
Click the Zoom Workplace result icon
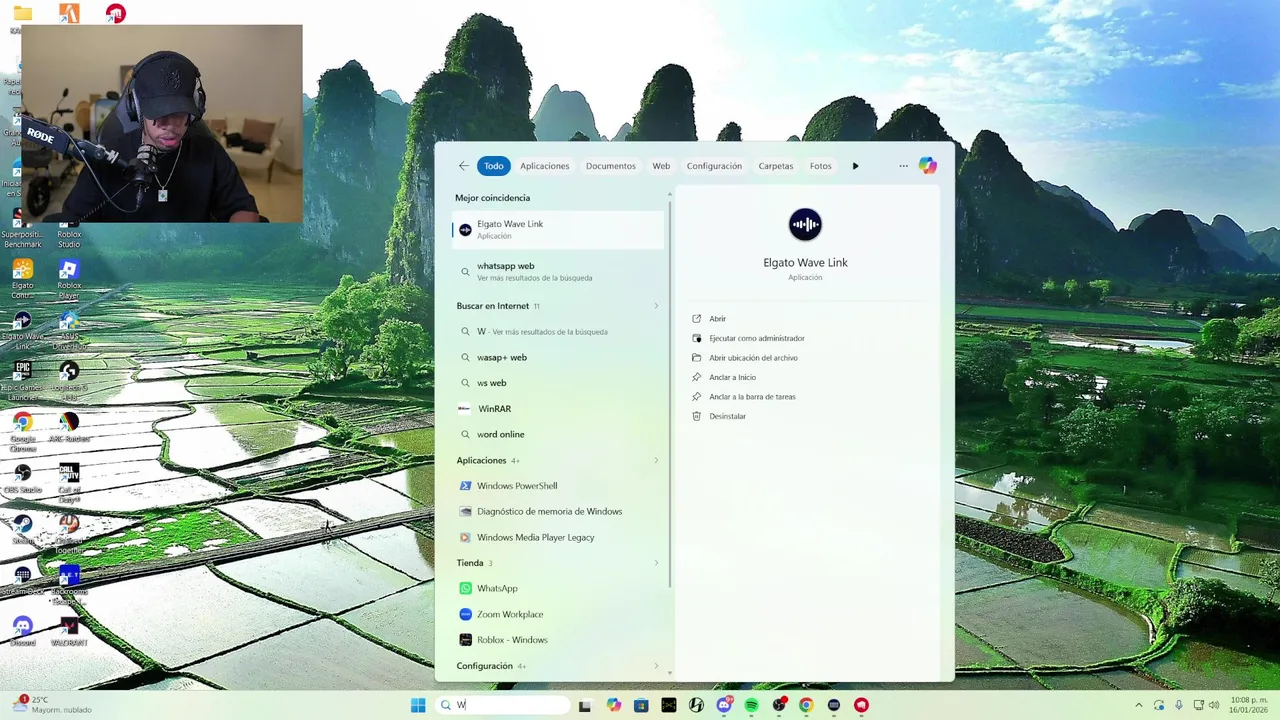pos(465,614)
